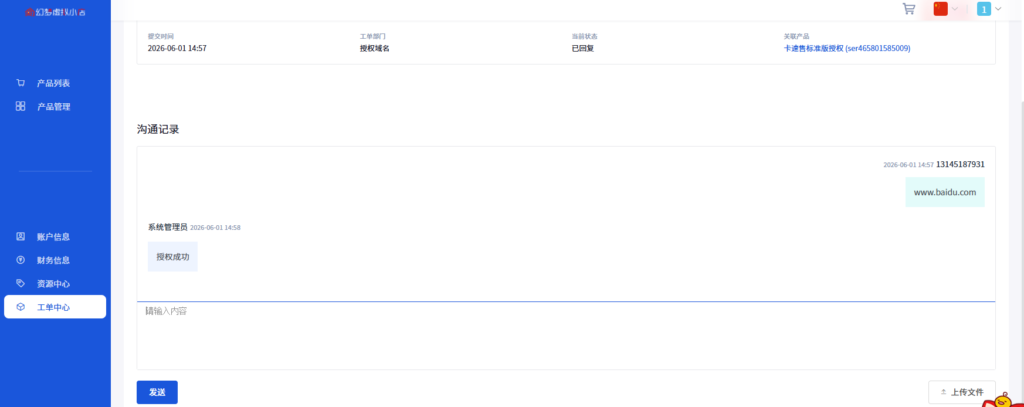
Task: Click the China flag language icon
Action: coord(940,8)
